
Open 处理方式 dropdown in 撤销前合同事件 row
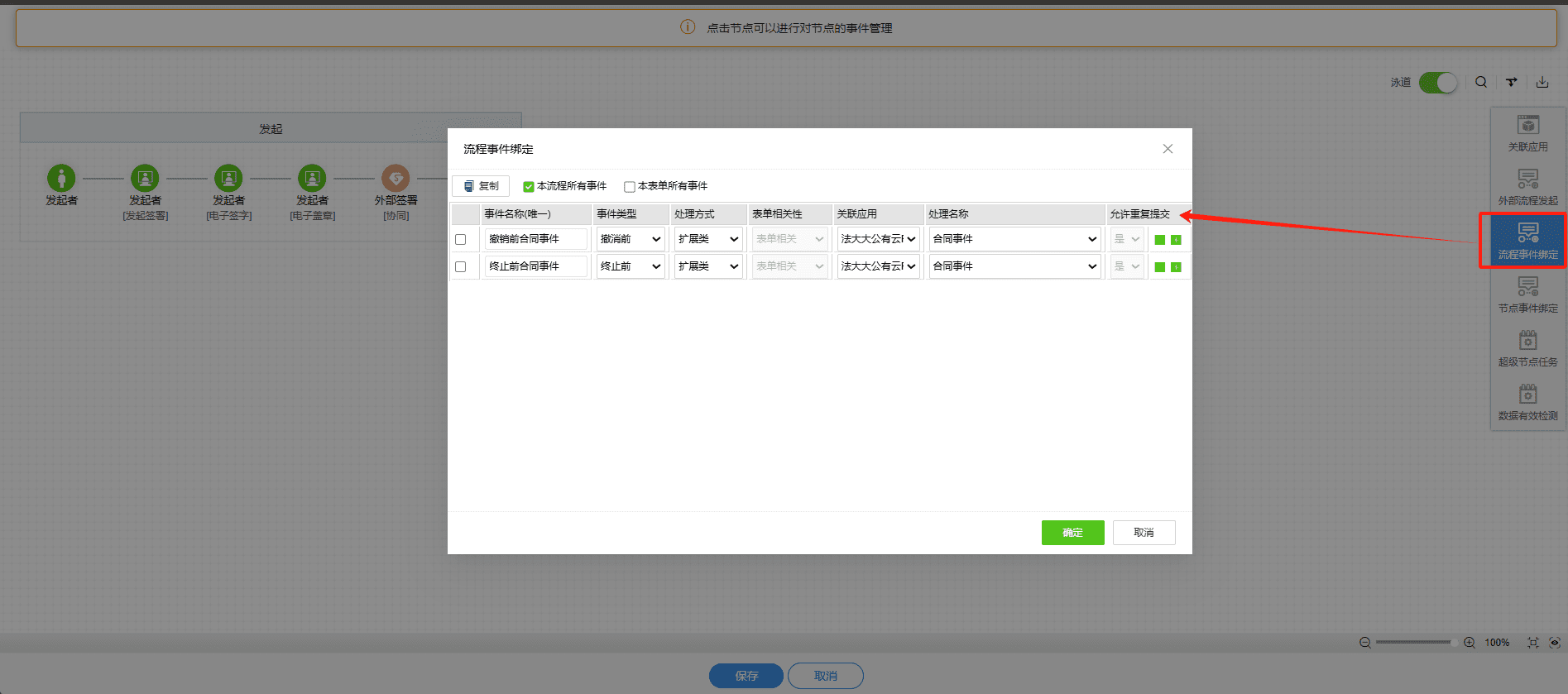[708, 239]
